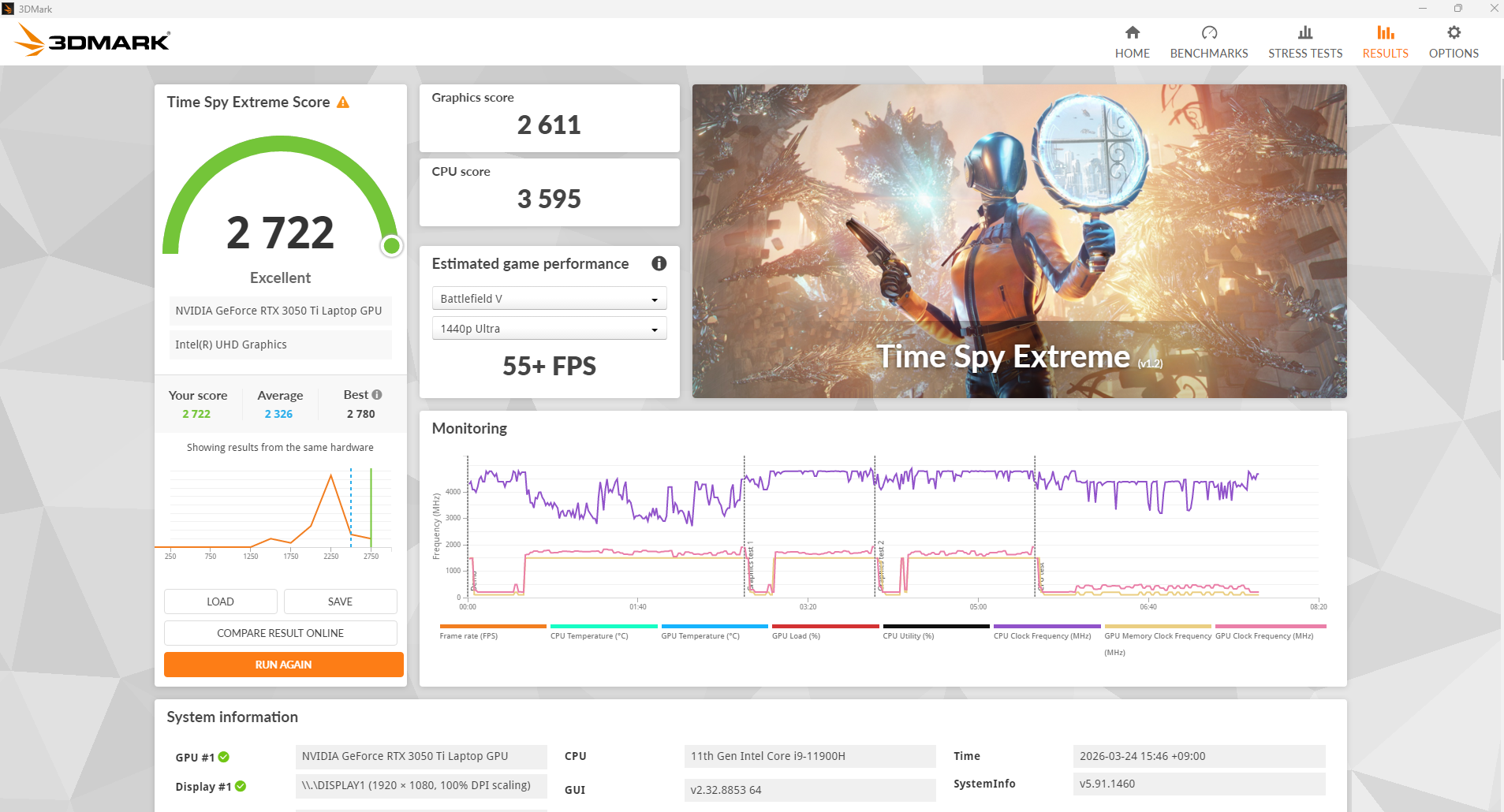Toggle the CPU Temperature (°C) legend item

(x=603, y=632)
